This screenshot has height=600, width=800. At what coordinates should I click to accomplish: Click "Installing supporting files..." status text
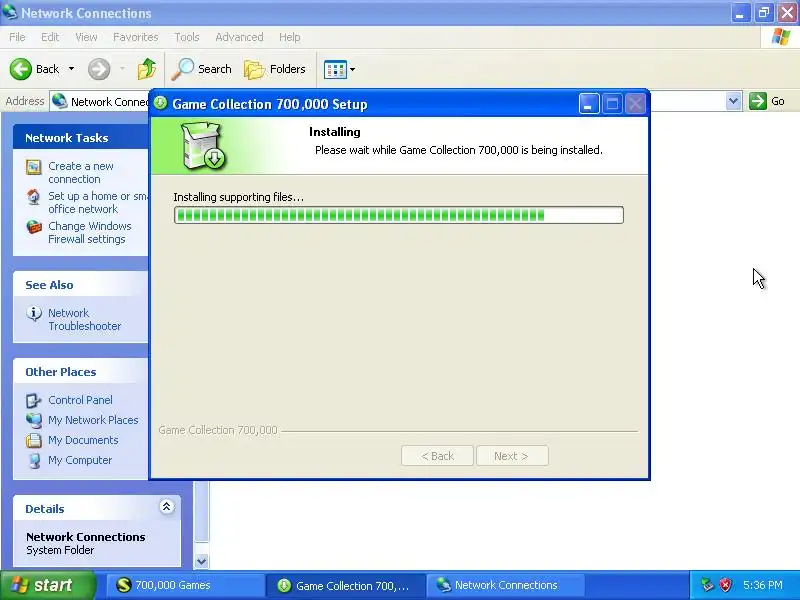[x=238, y=197]
